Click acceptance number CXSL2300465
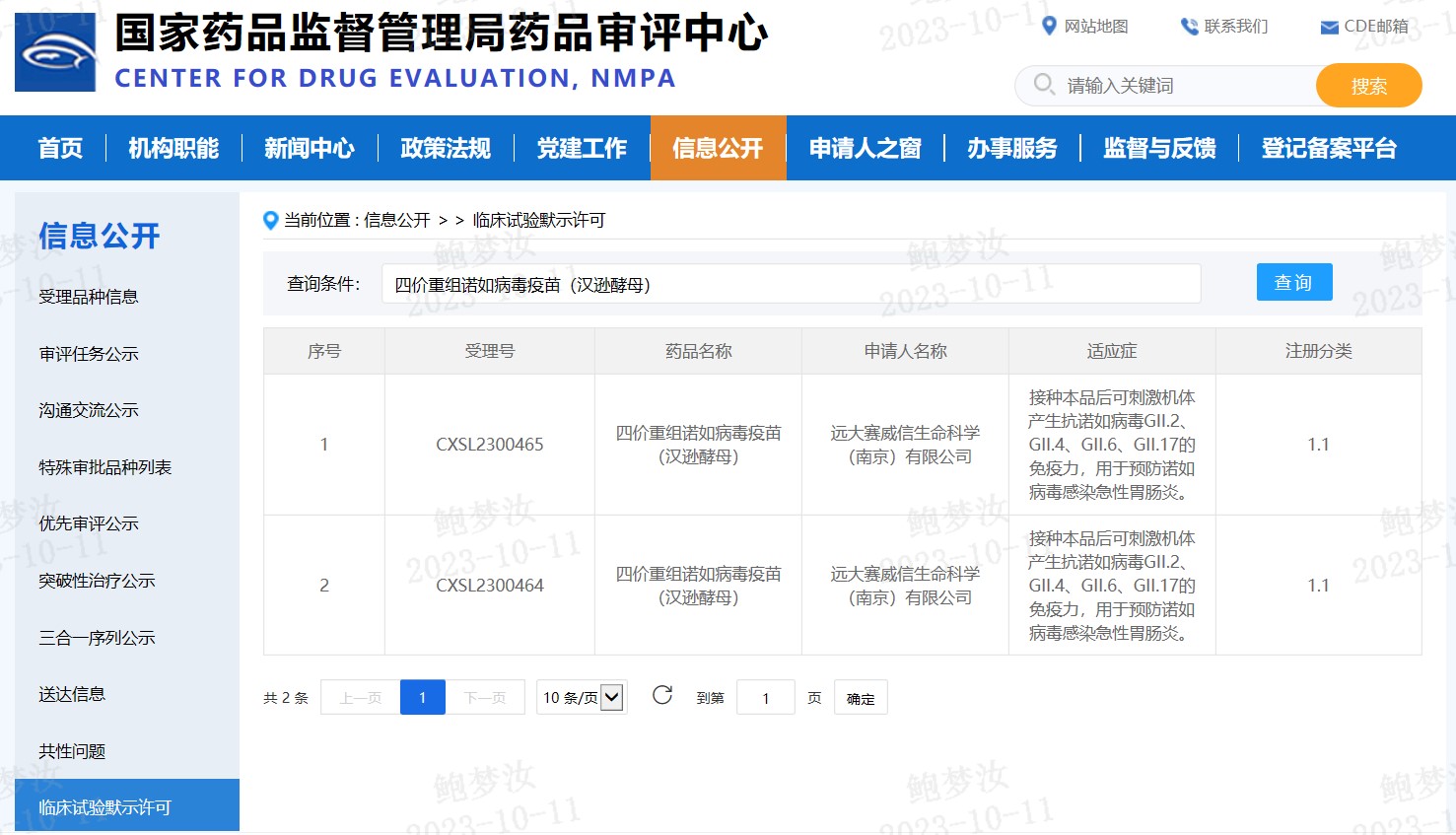 pyautogui.click(x=490, y=445)
